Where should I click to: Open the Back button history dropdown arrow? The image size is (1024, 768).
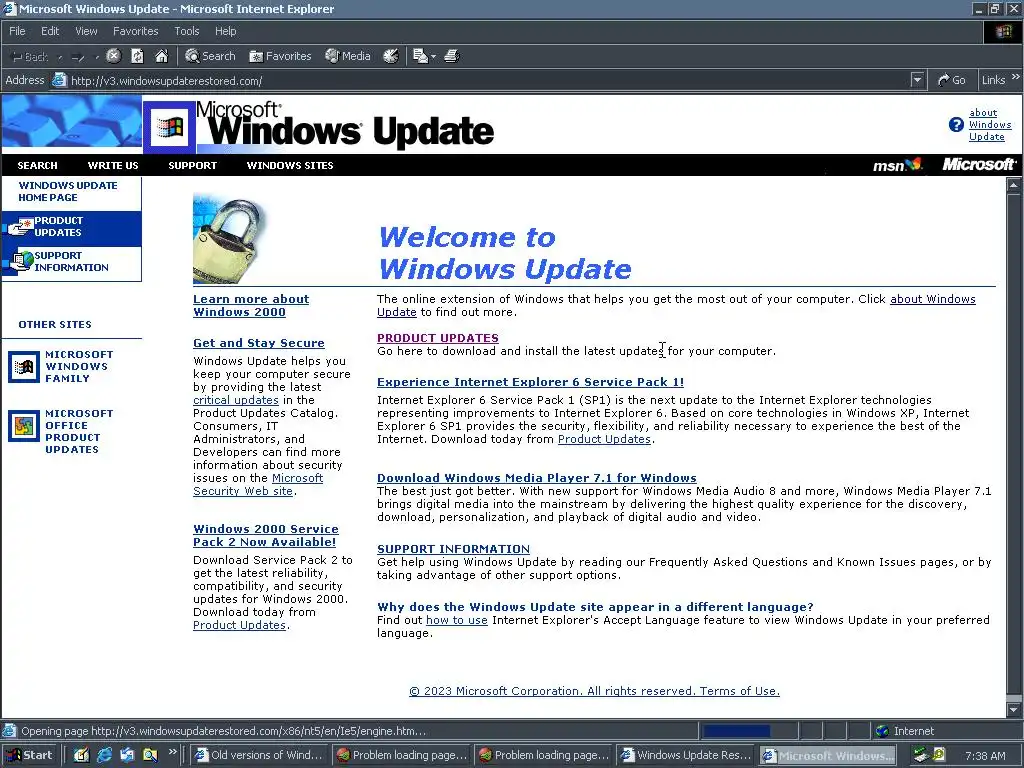[59, 57]
